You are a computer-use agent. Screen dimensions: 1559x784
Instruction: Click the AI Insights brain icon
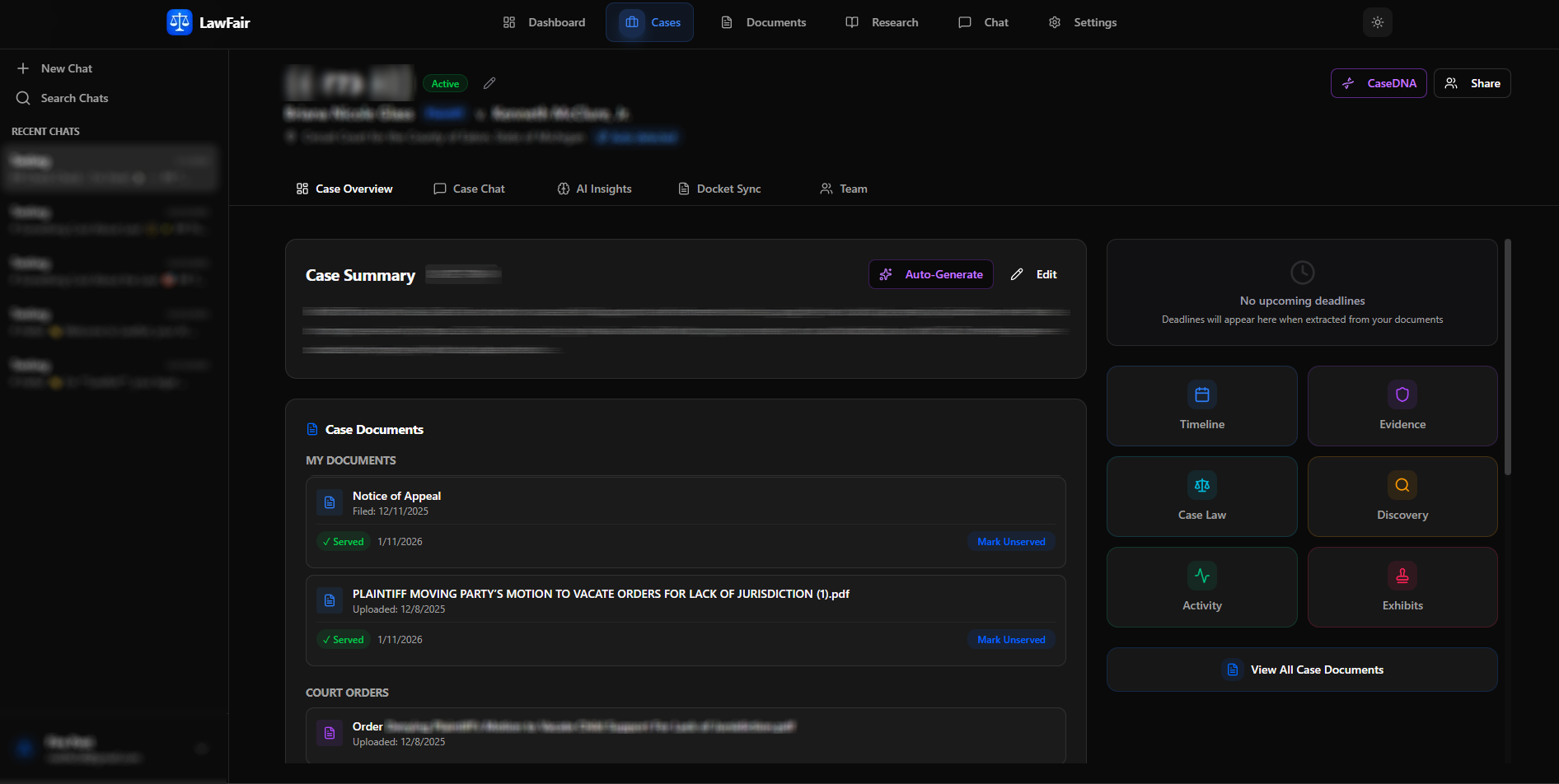pos(564,189)
